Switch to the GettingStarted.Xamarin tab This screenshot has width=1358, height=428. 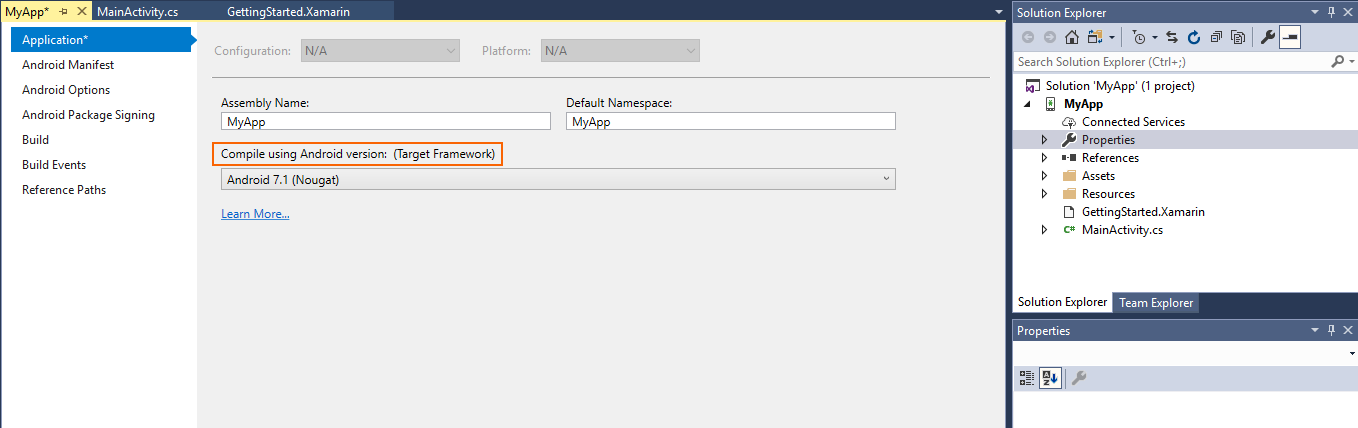click(x=290, y=11)
